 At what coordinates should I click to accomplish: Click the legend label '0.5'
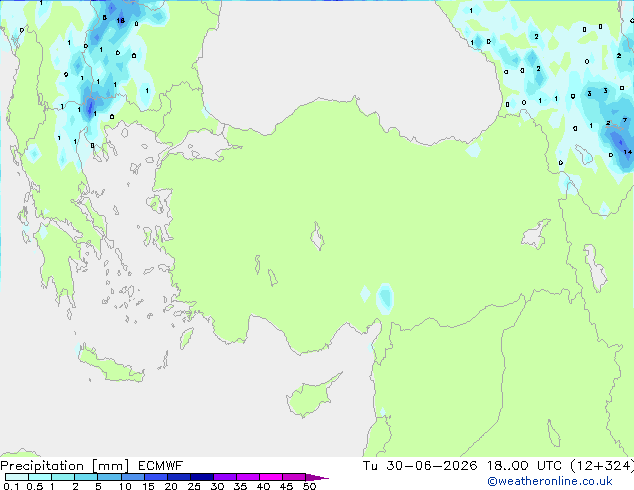coord(35,486)
